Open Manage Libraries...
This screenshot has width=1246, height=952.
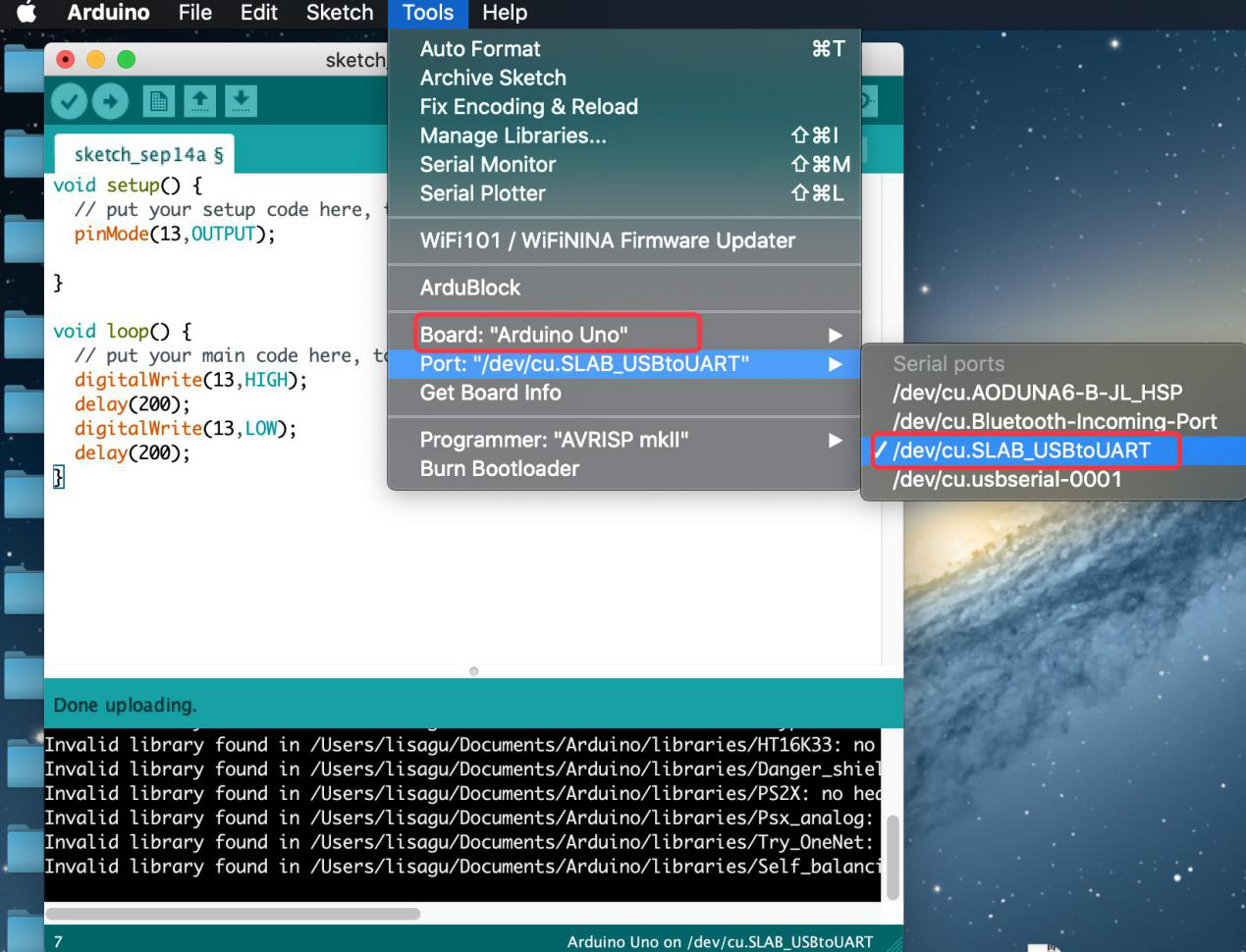(x=624, y=135)
